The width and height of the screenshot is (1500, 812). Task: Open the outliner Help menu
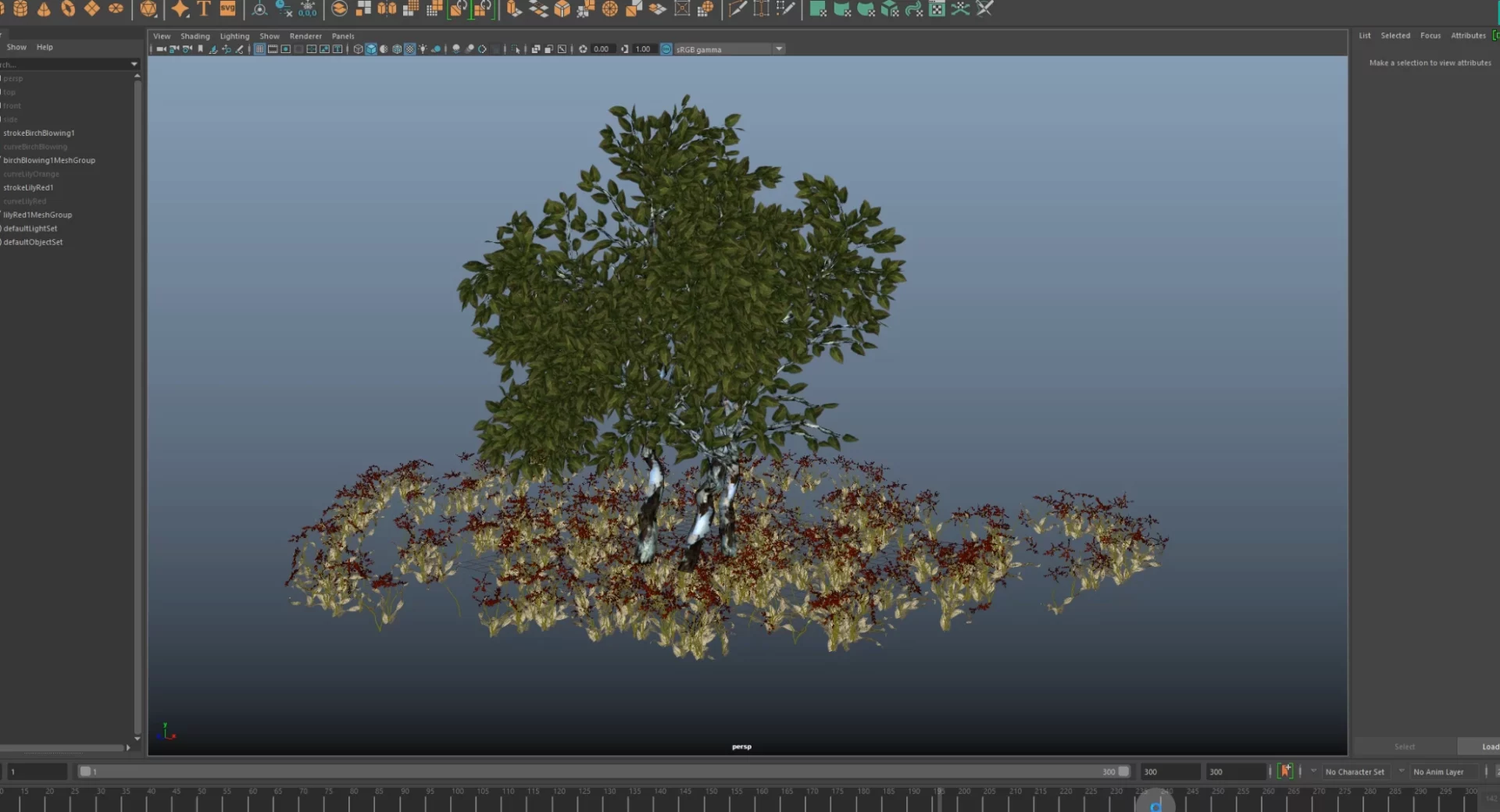(45, 47)
